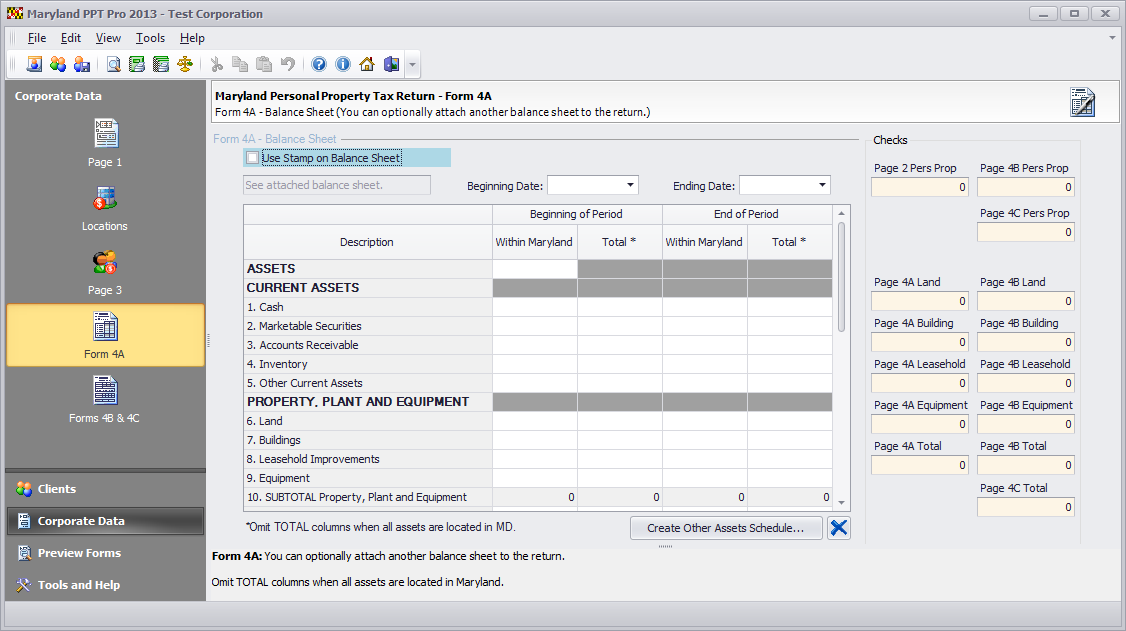
Task: Click the exit door toolbar icon
Action: (391, 64)
